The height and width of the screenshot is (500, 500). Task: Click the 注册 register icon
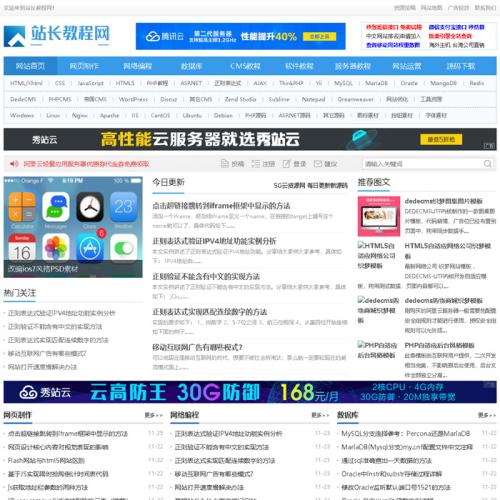[x=256, y=164]
